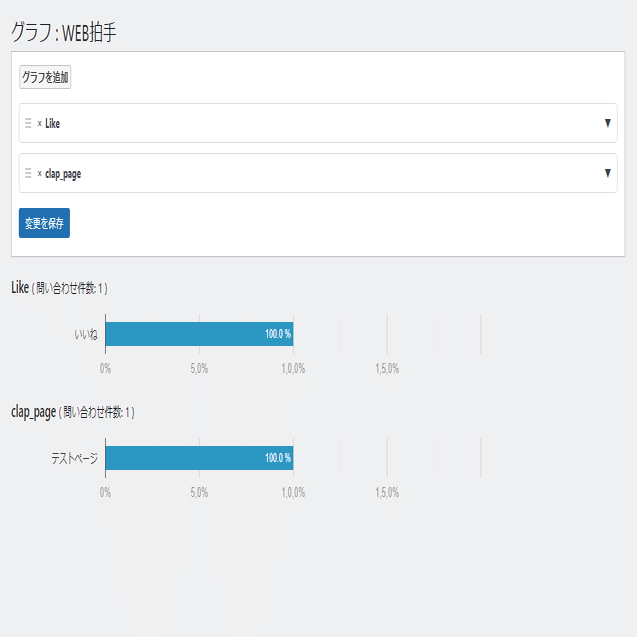Click the テストページ label beside the chart bar

(x=75, y=458)
